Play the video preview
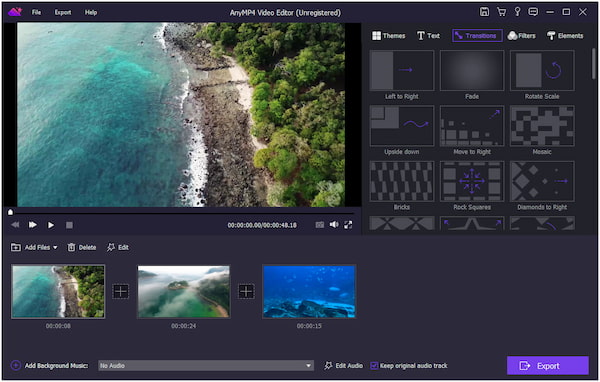The image size is (600, 382). (x=51, y=225)
